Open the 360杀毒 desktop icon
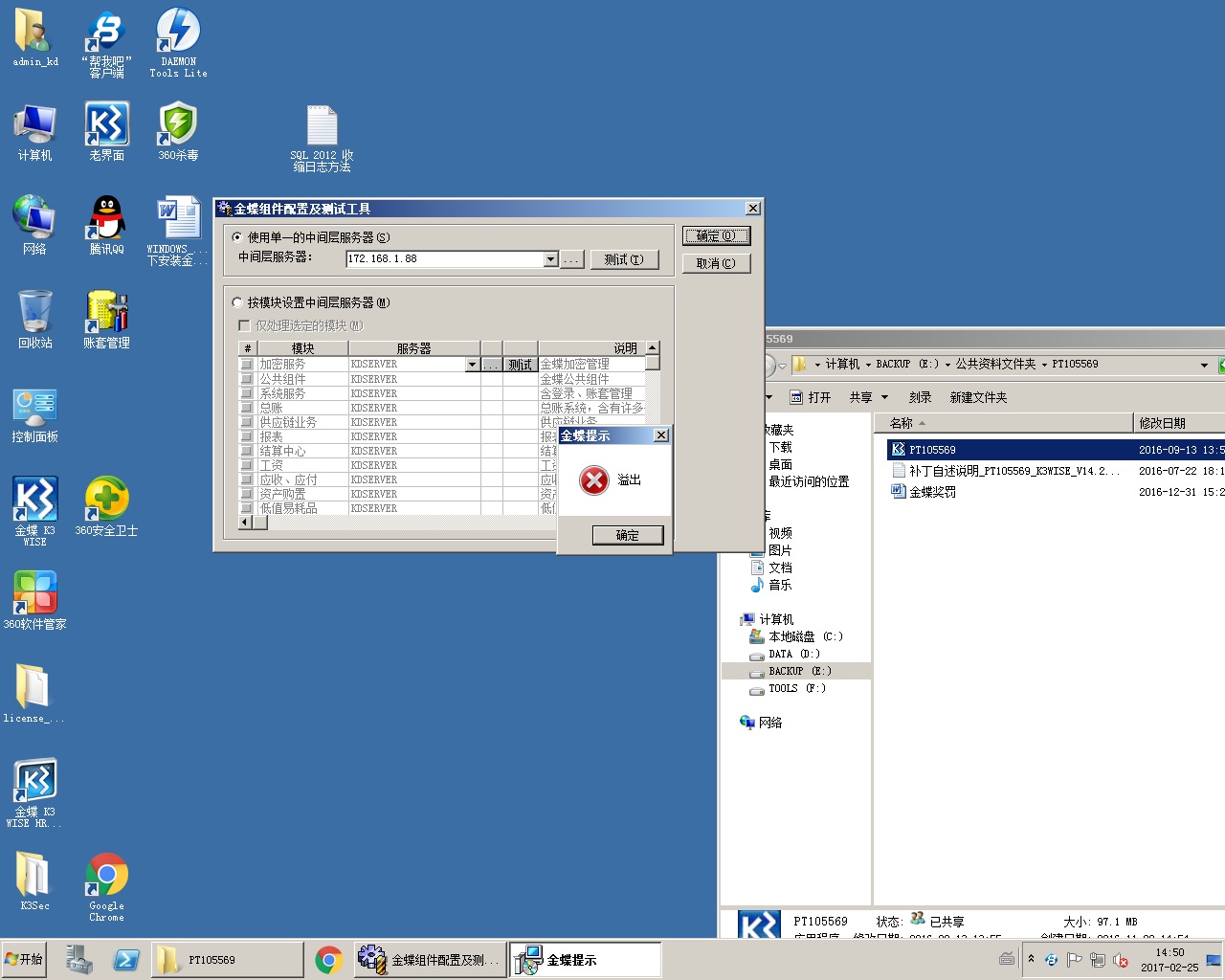The width and height of the screenshot is (1225, 980). click(178, 132)
